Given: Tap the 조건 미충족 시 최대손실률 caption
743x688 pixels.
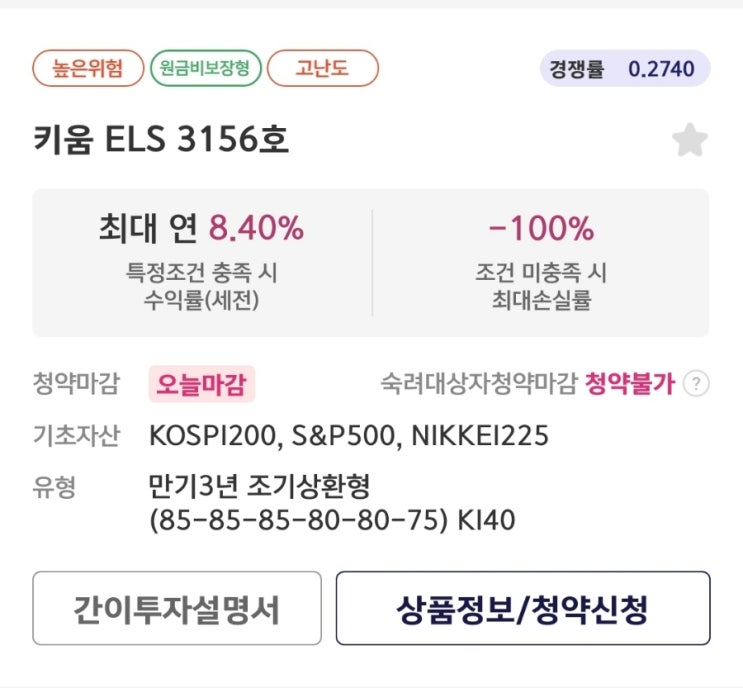Looking at the screenshot, I should (541, 285).
